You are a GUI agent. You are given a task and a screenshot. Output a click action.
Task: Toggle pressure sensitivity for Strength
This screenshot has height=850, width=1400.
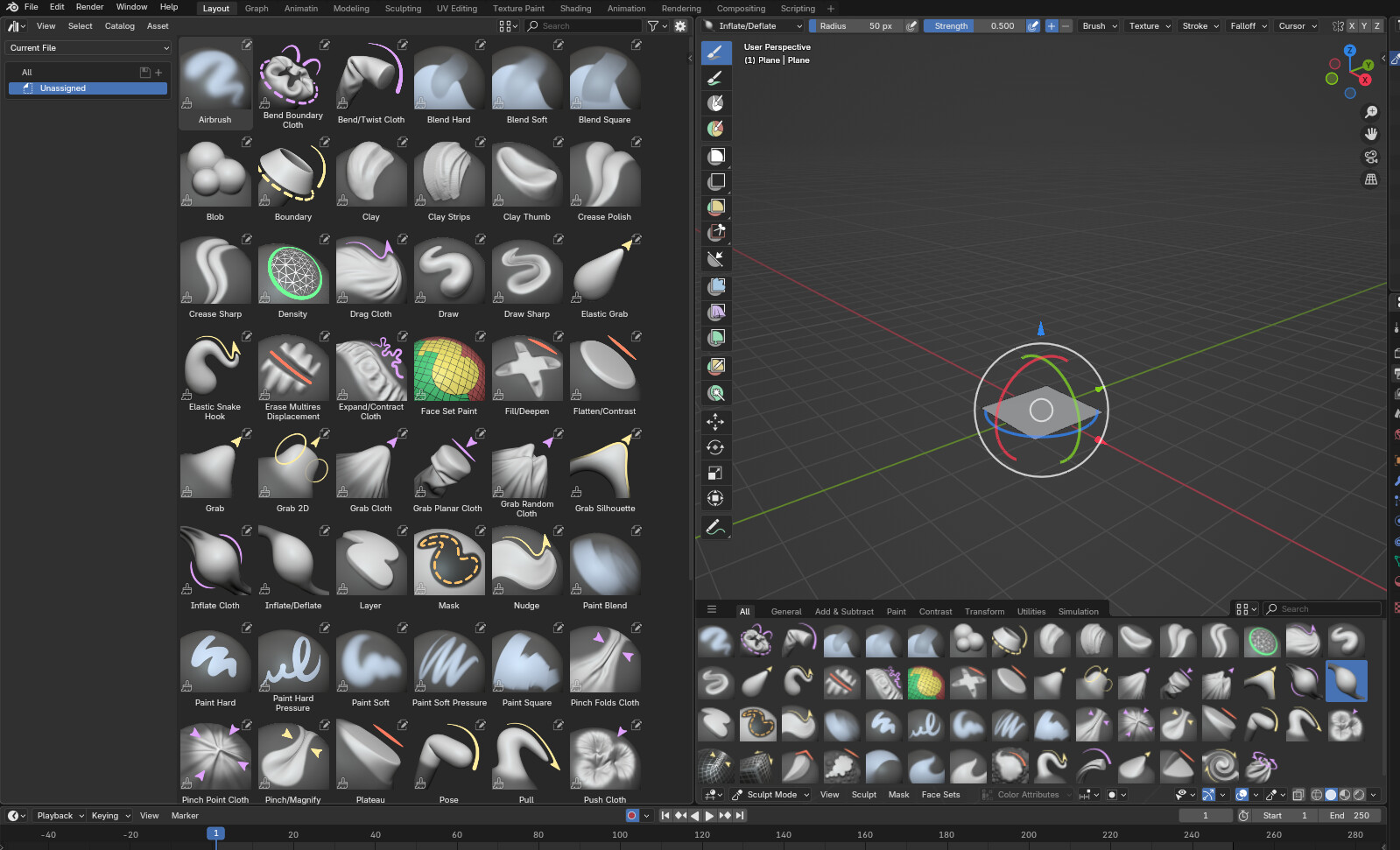1033,26
